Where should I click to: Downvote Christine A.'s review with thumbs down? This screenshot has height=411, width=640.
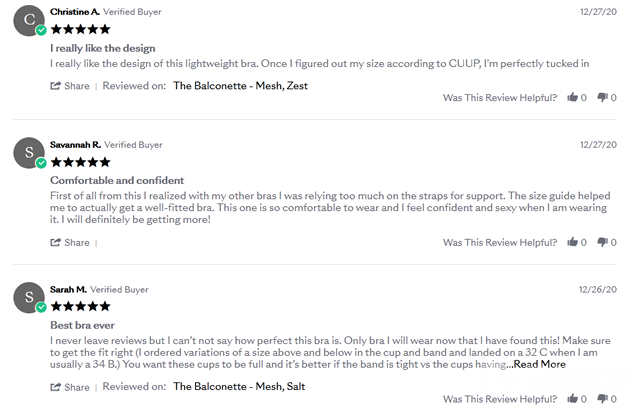tap(603, 97)
